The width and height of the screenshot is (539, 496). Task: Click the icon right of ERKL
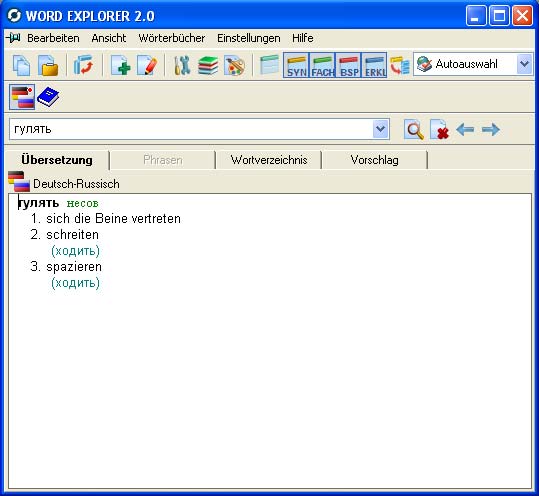click(400, 65)
